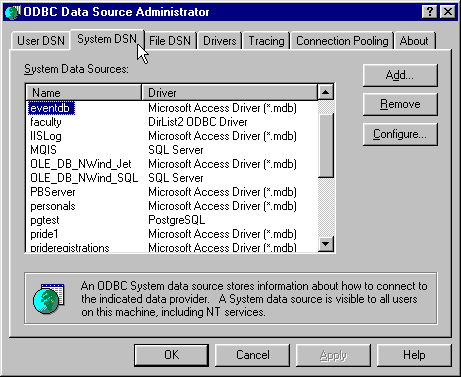Click the data source list scrollbar thumb
Image resolution: width=461 pixels, height=377 pixels.
point(326,145)
